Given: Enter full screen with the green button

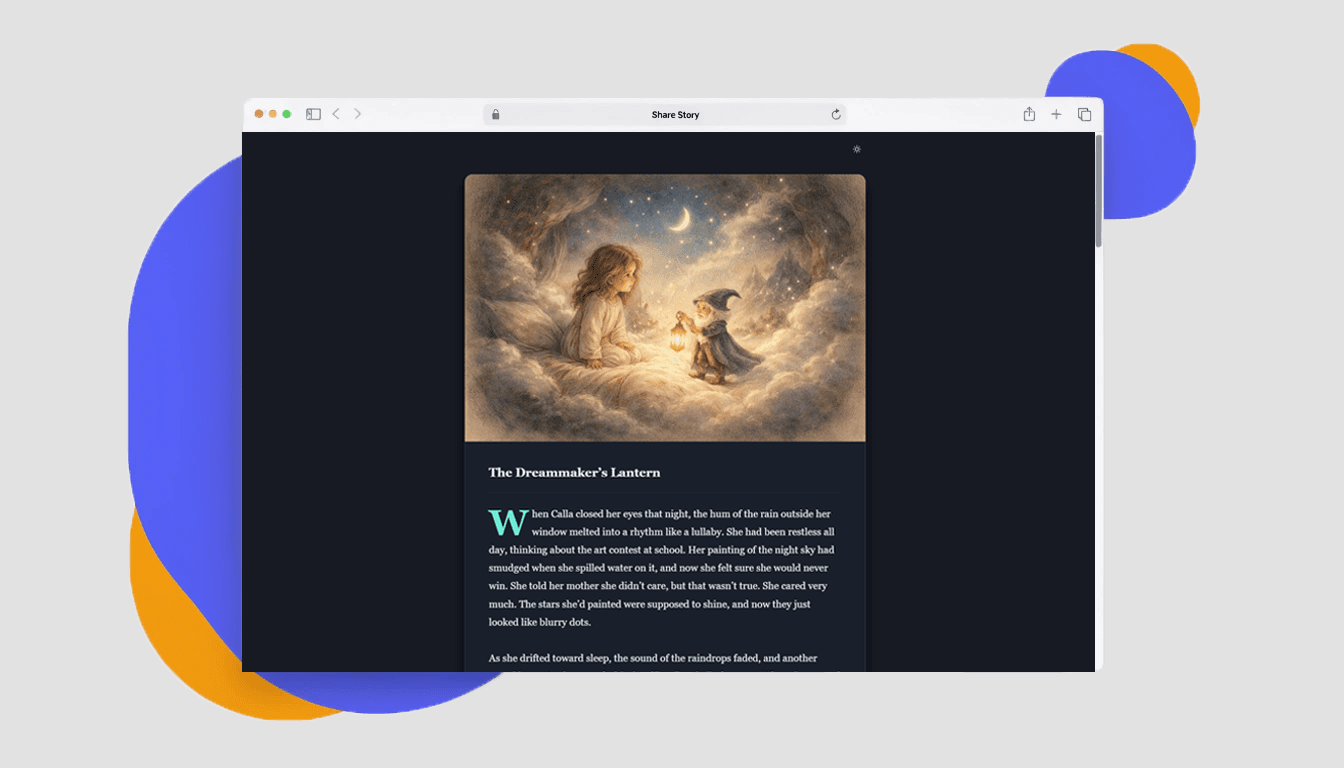Looking at the screenshot, I should [x=286, y=114].
